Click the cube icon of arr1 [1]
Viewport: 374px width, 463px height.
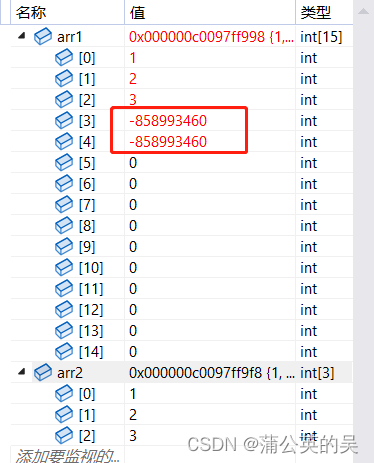(x=64, y=78)
